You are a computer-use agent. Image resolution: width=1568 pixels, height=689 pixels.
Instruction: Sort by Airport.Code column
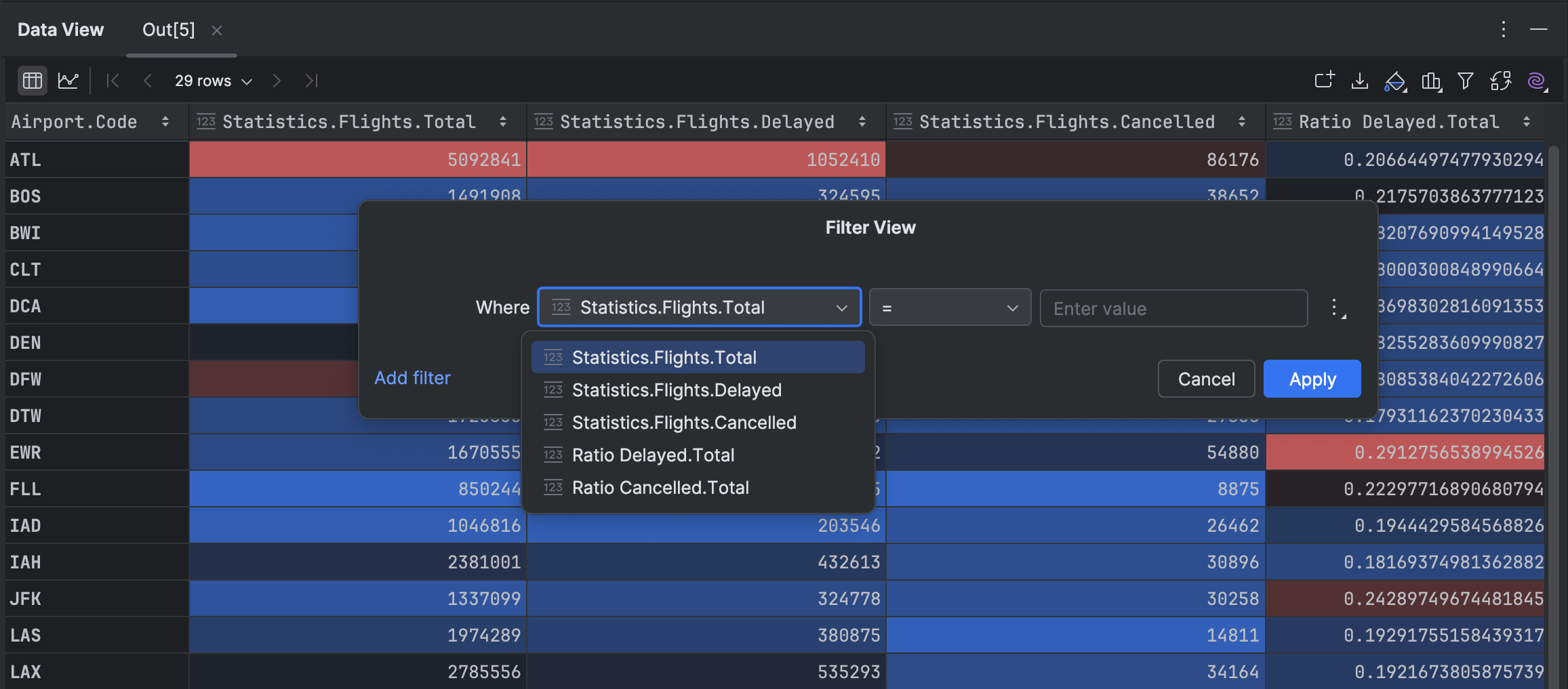coord(165,122)
